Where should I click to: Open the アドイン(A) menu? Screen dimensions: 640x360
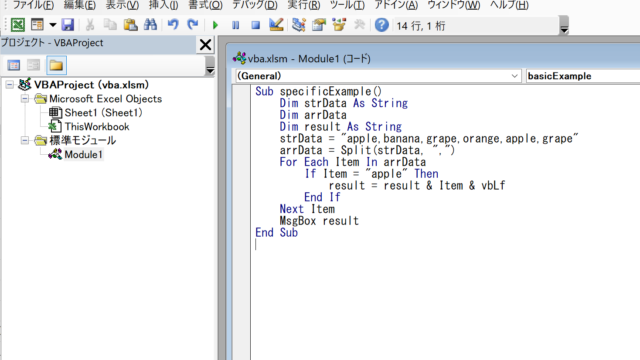click(396, 5)
